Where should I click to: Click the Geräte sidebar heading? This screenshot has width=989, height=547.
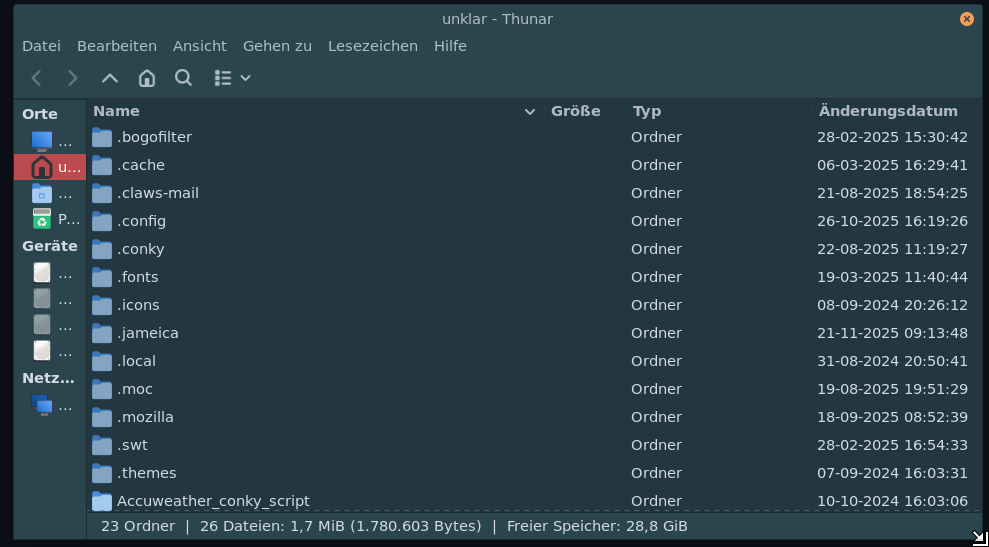[x=50, y=246]
